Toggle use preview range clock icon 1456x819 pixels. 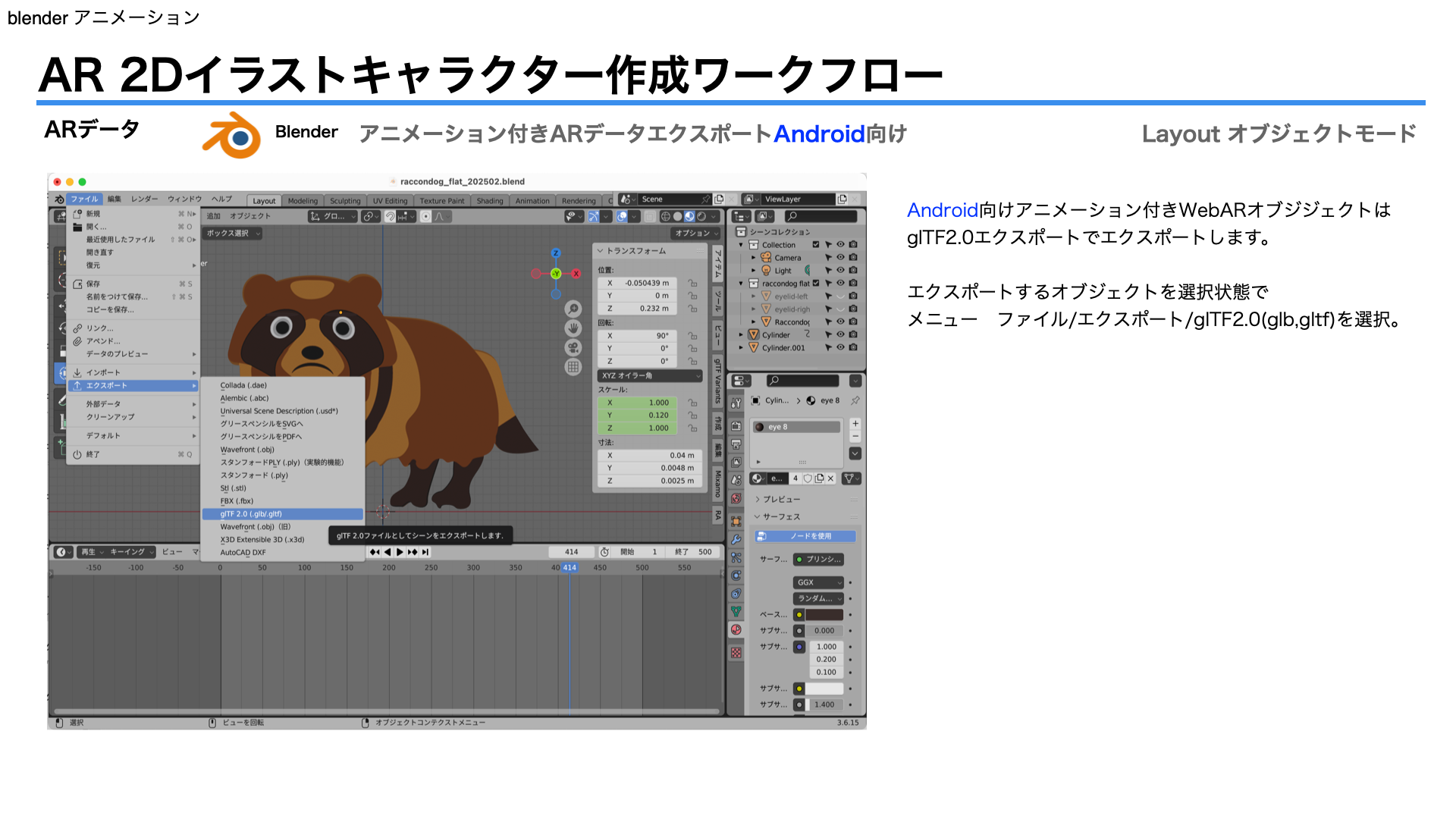tap(605, 552)
